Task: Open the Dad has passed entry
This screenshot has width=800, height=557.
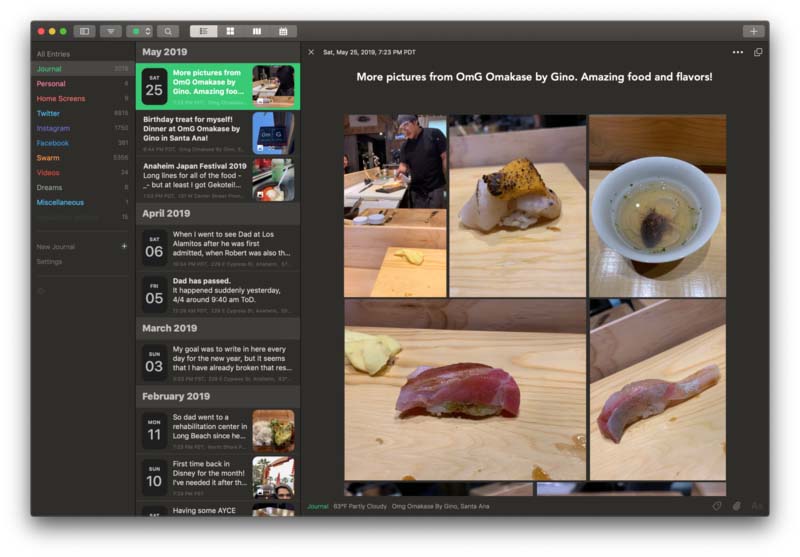Action: click(x=218, y=295)
